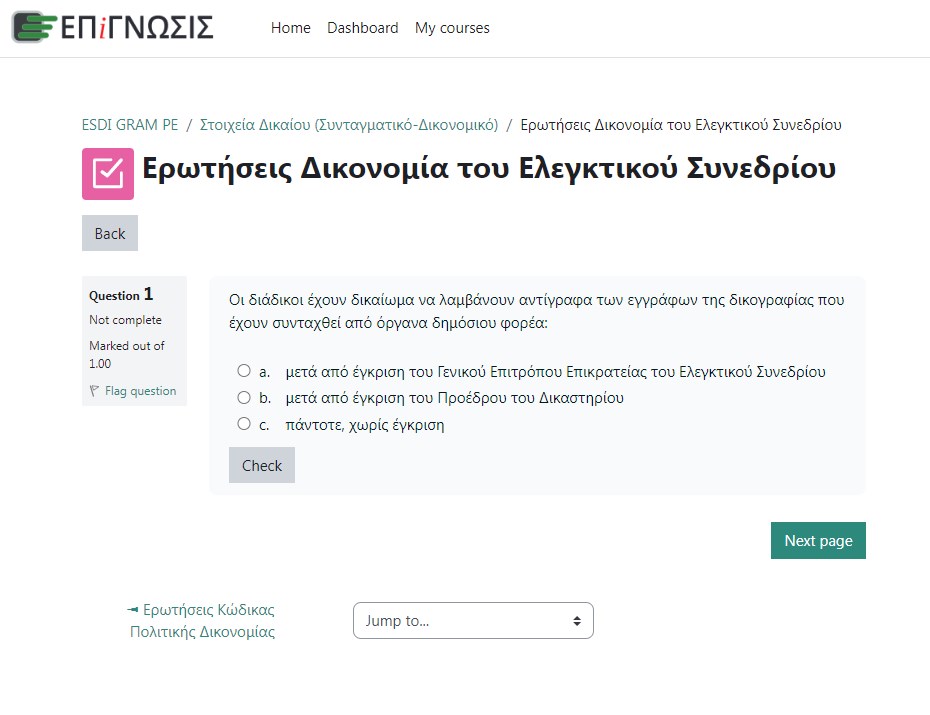Click the ΕΠiΓΝΩΣΙΣ site logo
Image resolution: width=930 pixels, height=715 pixels.
[113, 27]
